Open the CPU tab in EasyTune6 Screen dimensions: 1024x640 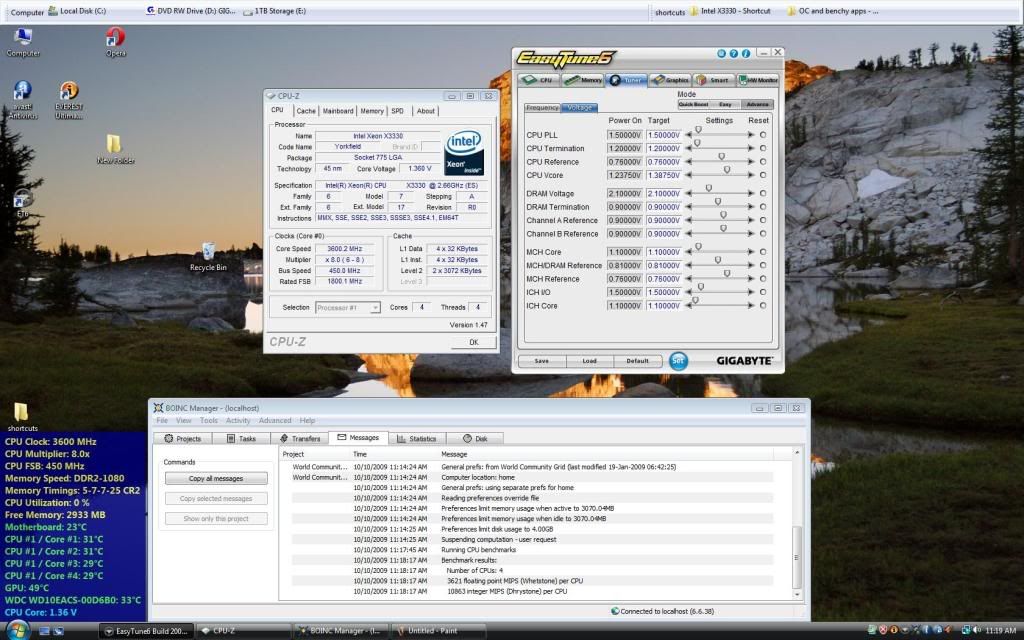click(x=539, y=80)
